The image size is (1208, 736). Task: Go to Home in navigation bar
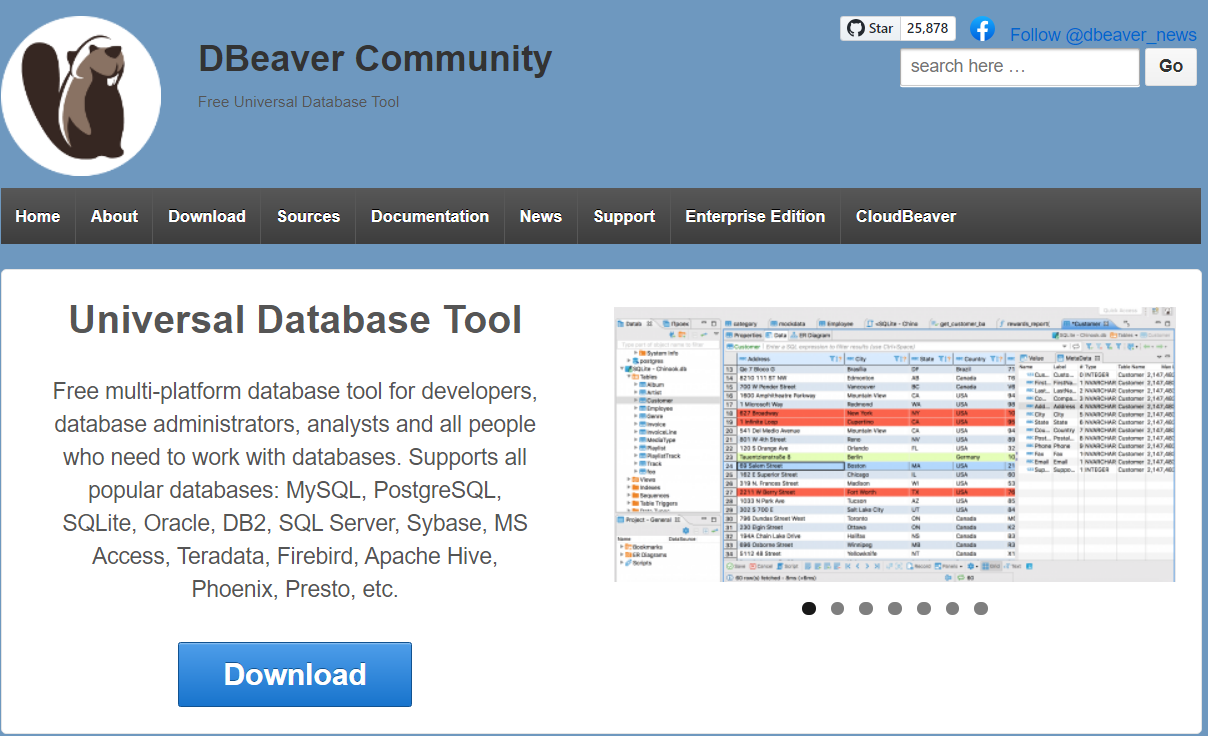(x=38, y=216)
